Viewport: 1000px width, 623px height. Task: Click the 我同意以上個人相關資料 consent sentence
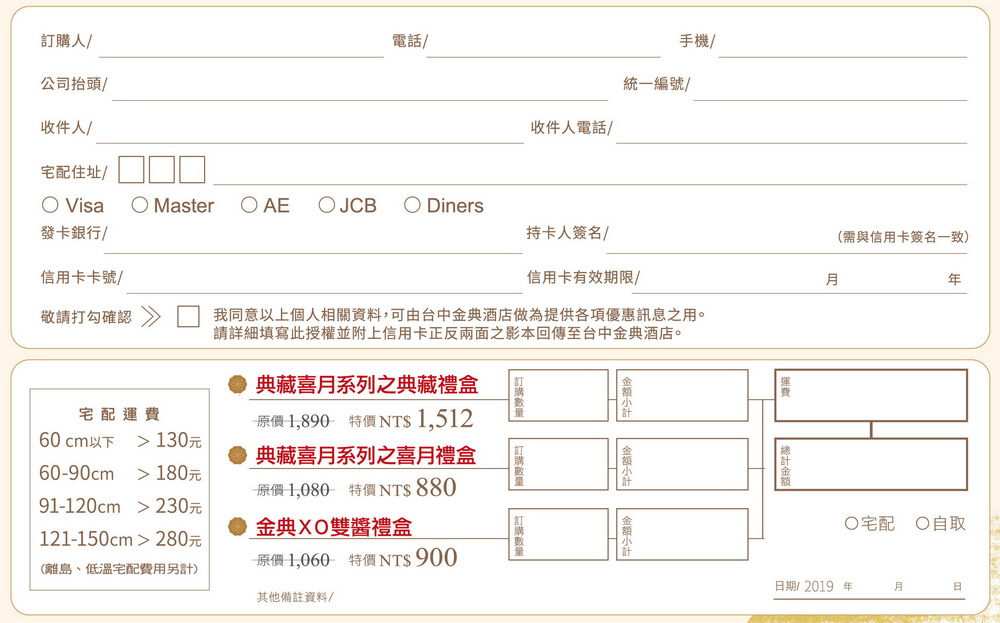coord(460,315)
